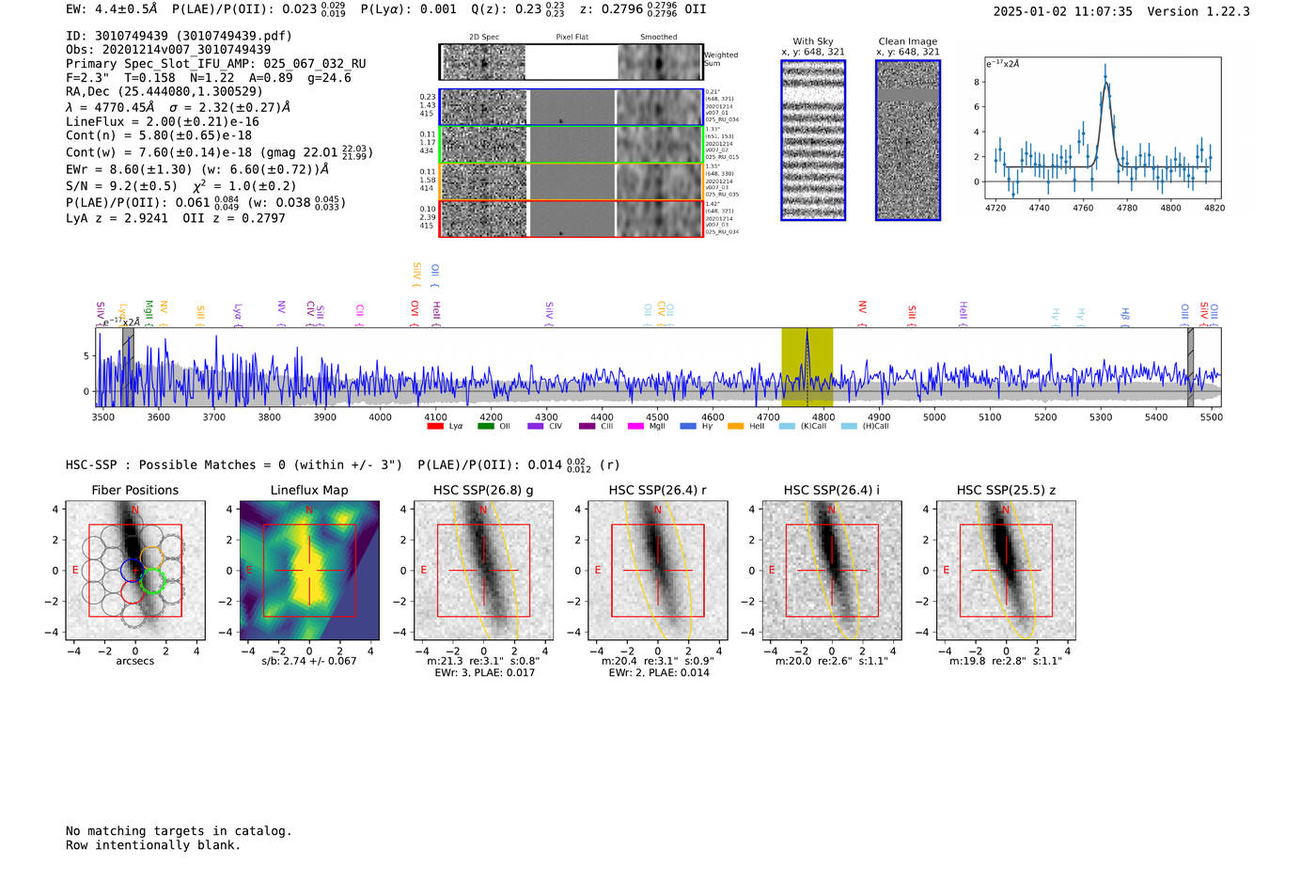Select the red-bordered fiber spectrum row

click(x=571, y=218)
